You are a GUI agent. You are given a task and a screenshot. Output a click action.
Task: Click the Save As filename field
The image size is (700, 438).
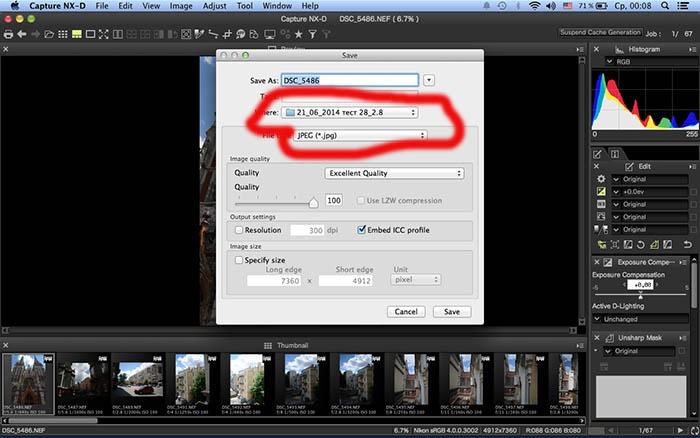[350, 80]
